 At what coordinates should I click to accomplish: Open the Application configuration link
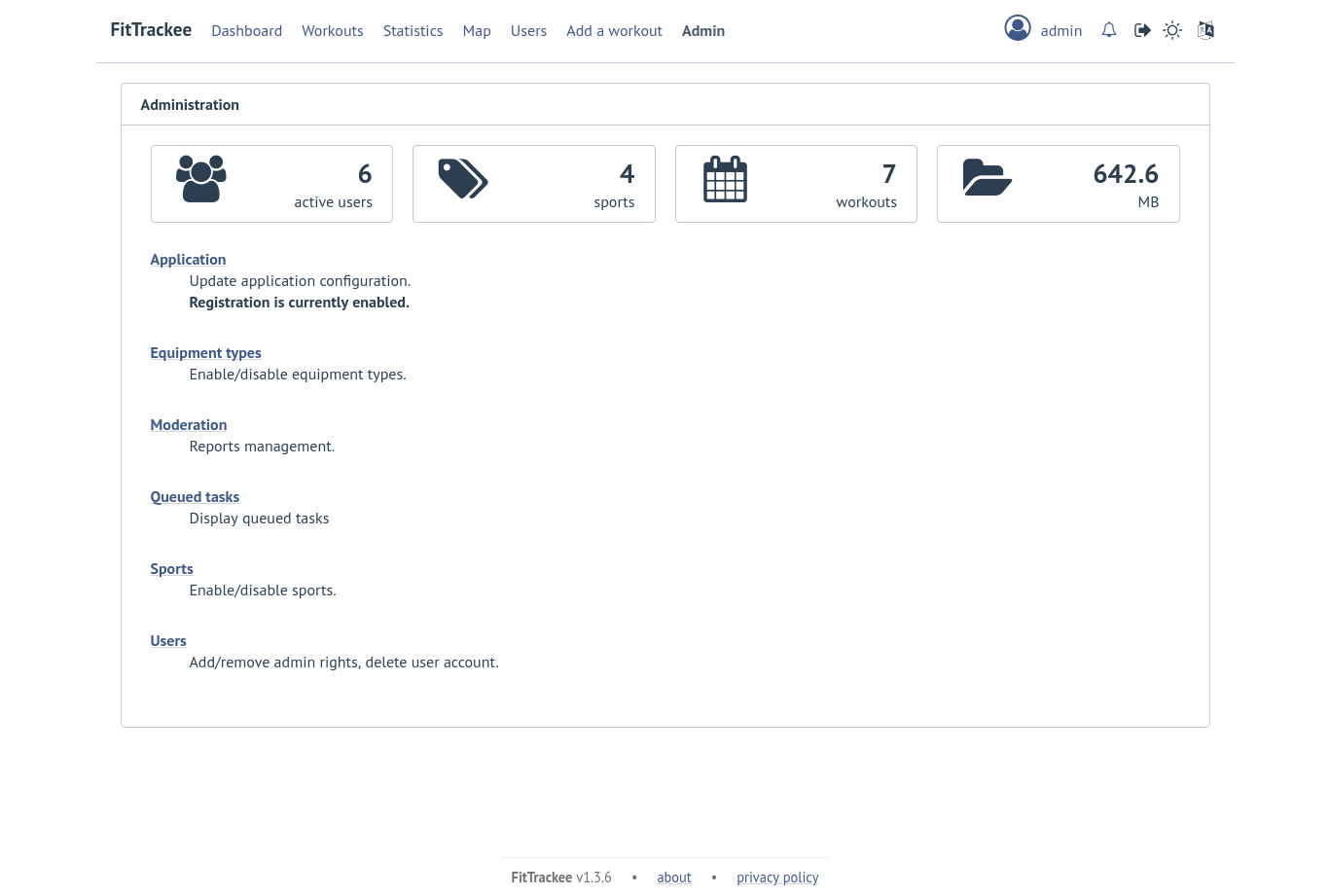tap(188, 260)
